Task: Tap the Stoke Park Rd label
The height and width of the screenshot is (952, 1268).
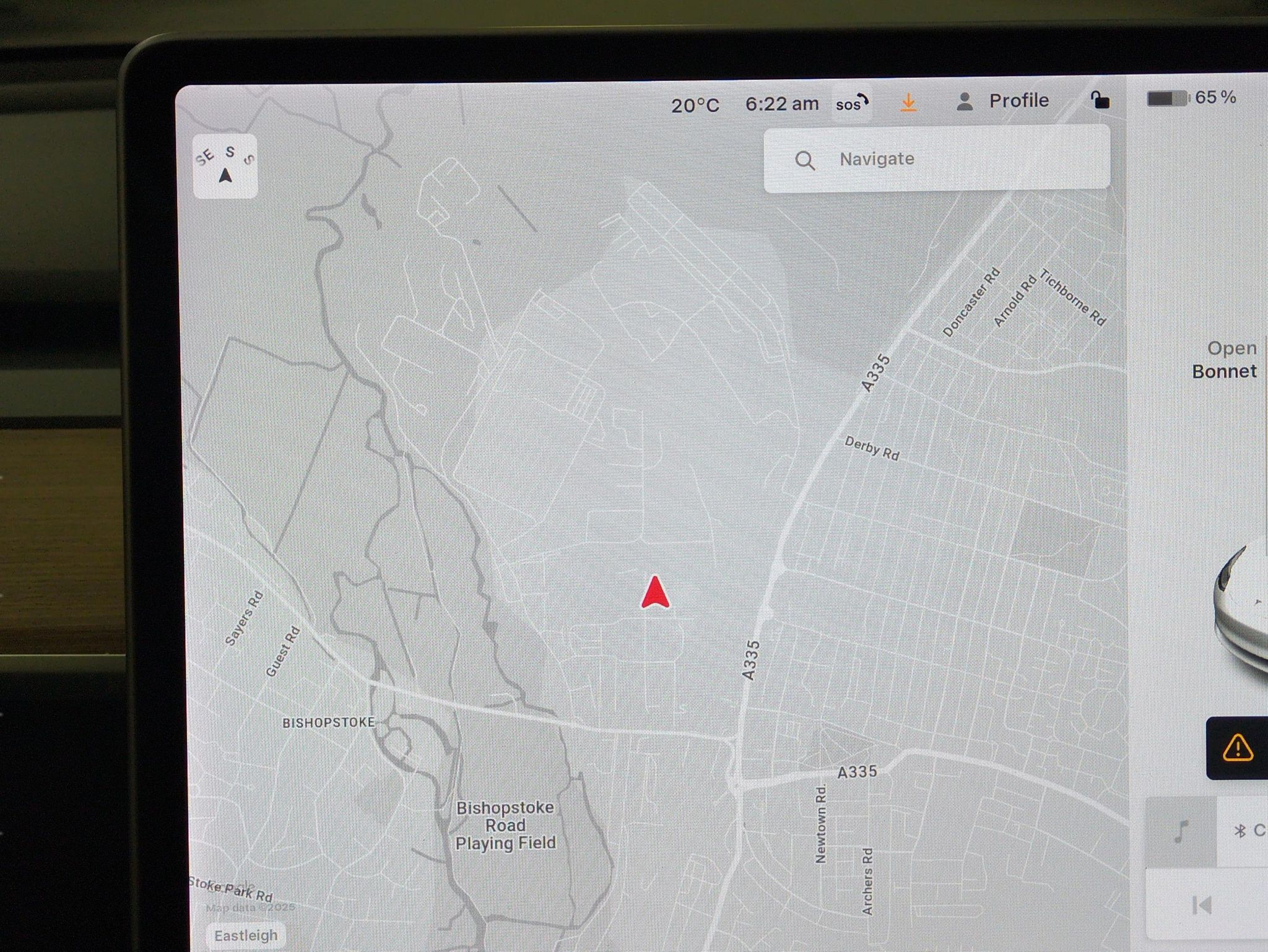Action: coord(230,889)
